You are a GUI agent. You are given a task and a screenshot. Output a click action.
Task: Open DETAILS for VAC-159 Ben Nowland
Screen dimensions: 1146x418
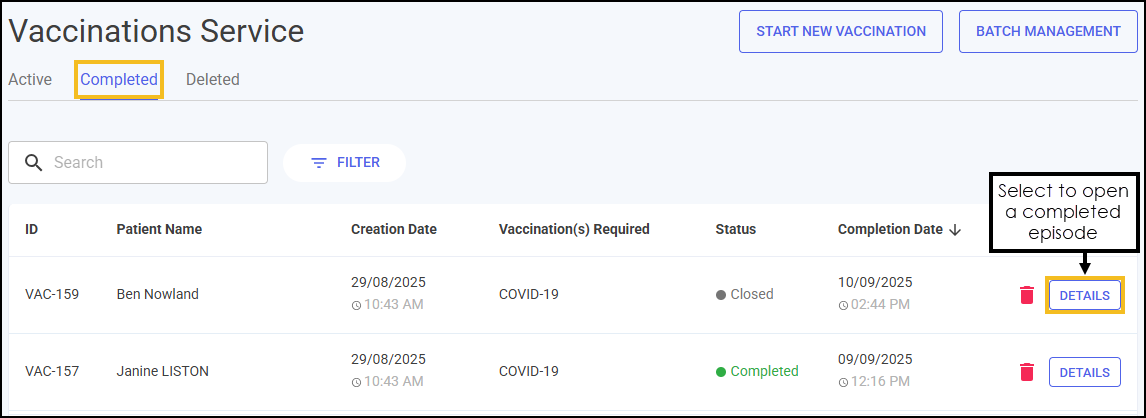1085,295
